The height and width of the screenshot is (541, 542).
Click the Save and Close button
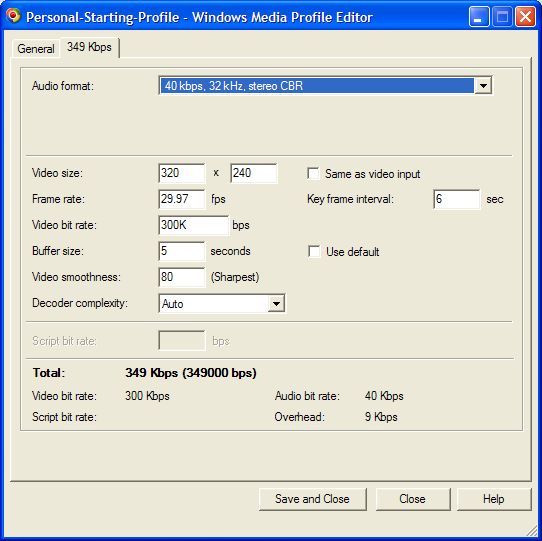click(x=312, y=499)
